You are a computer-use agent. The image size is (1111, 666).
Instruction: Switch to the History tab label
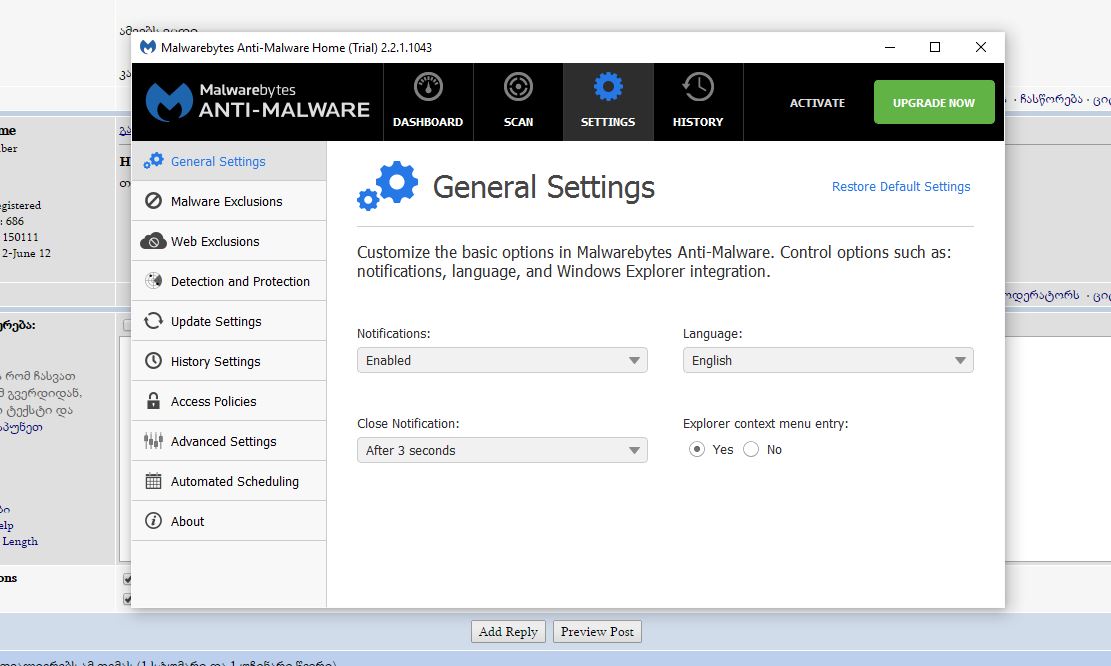(x=698, y=122)
